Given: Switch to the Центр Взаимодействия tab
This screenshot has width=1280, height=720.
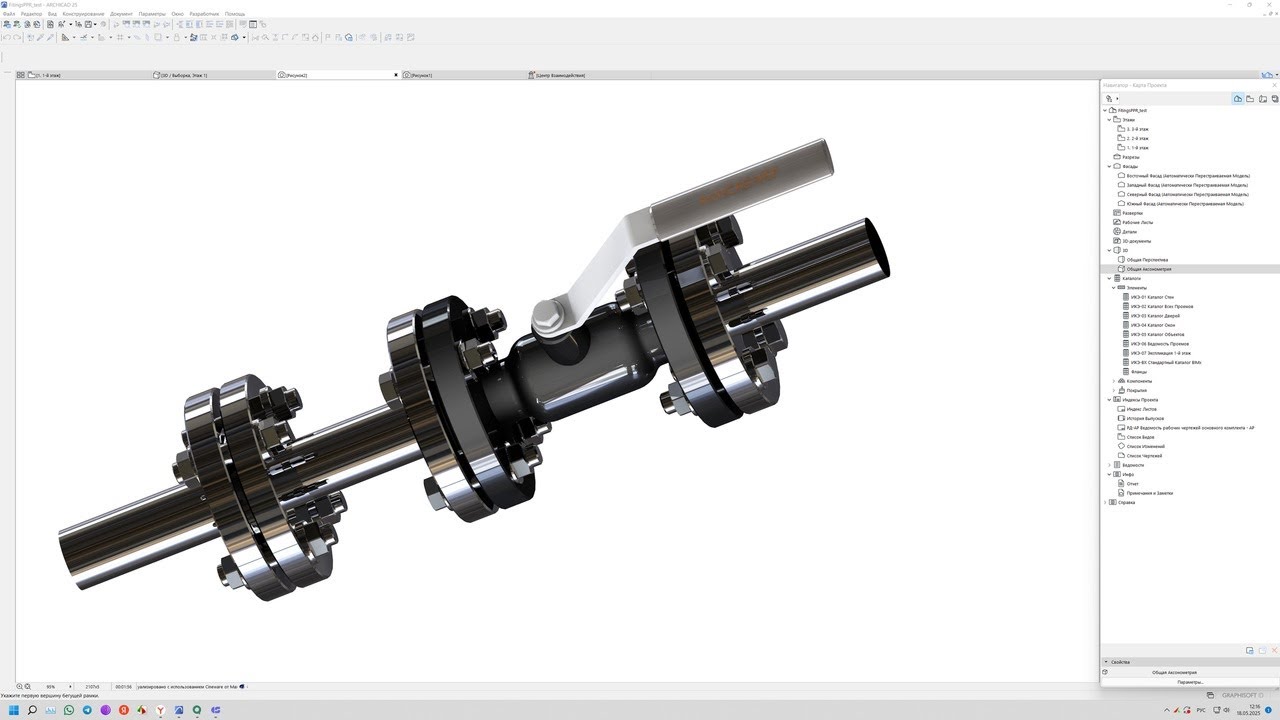Looking at the screenshot, I should pos(588,75).
